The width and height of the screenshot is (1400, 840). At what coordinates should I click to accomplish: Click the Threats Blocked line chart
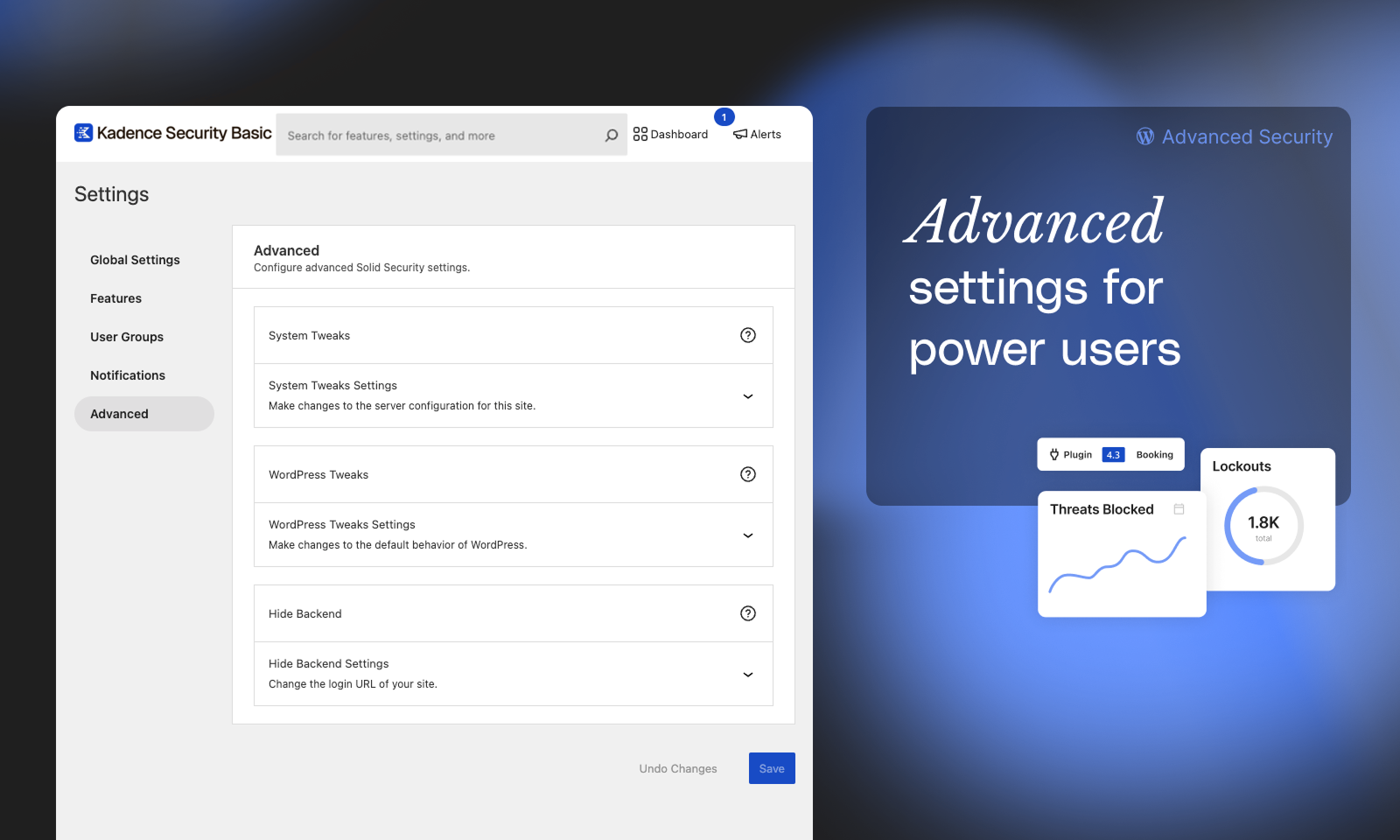point(1117,564)
